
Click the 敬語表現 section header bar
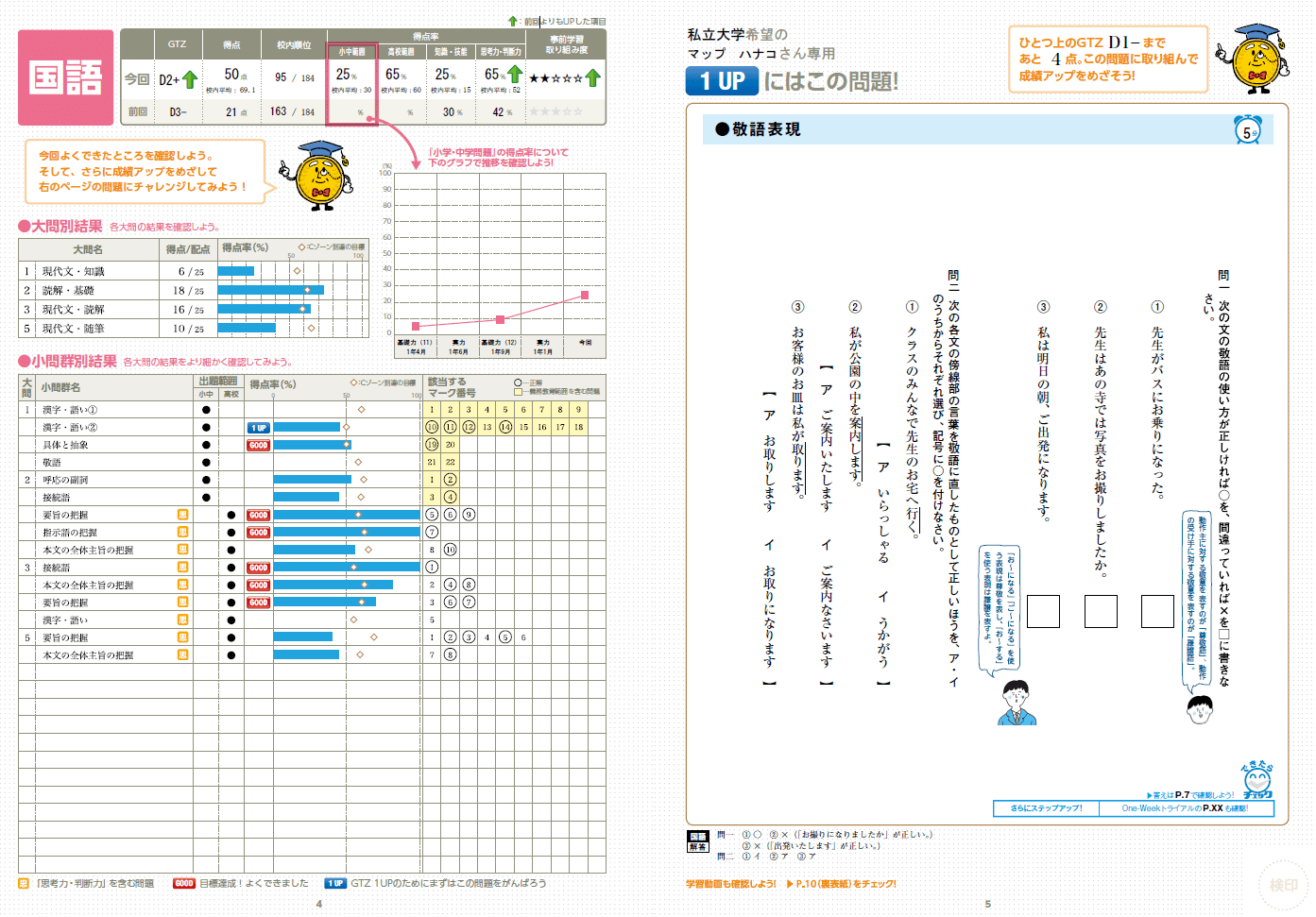click(x=988, y=129)
